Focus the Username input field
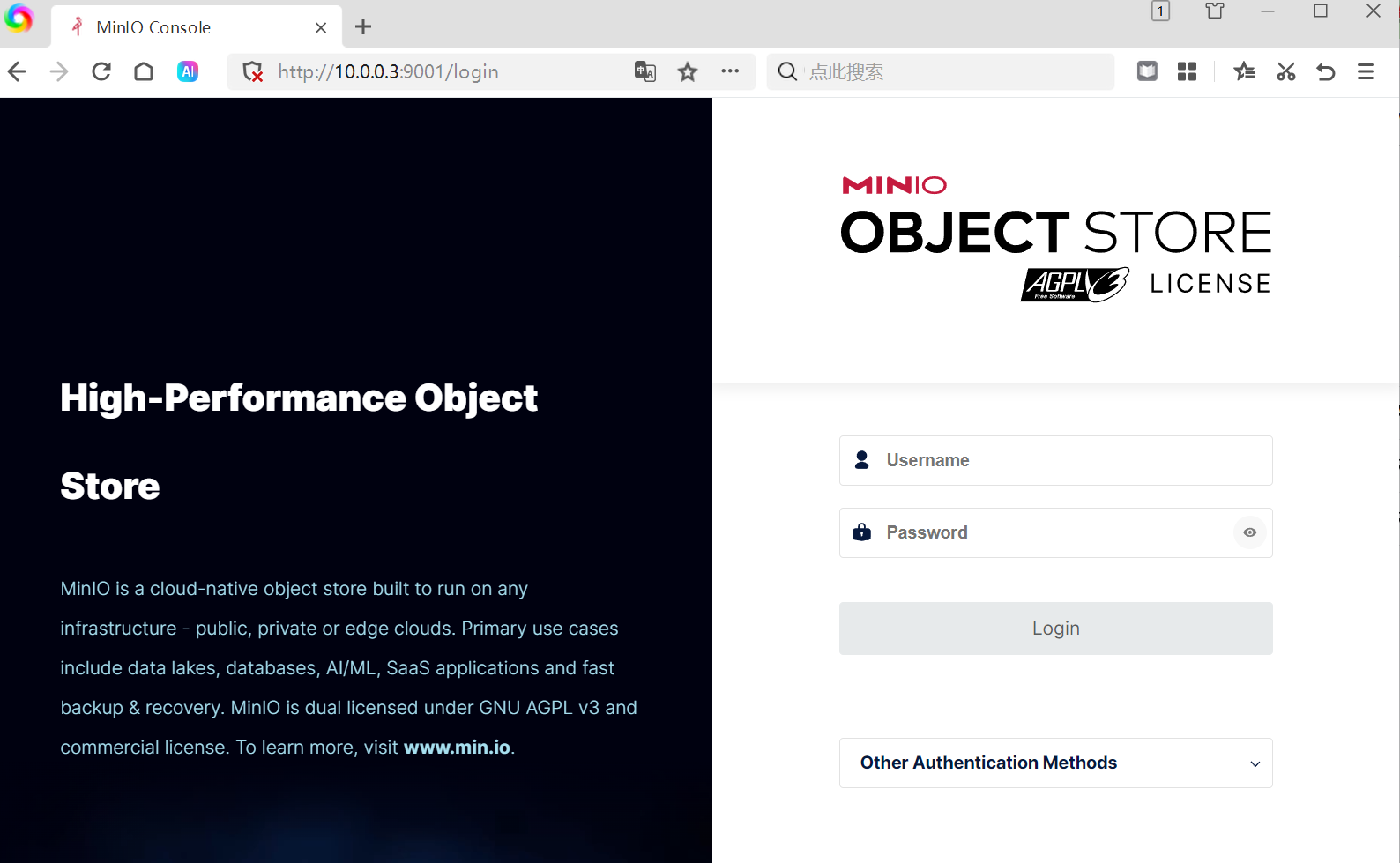Image resolution: width=1400 pixels, height=863 pixels. 1056,460
